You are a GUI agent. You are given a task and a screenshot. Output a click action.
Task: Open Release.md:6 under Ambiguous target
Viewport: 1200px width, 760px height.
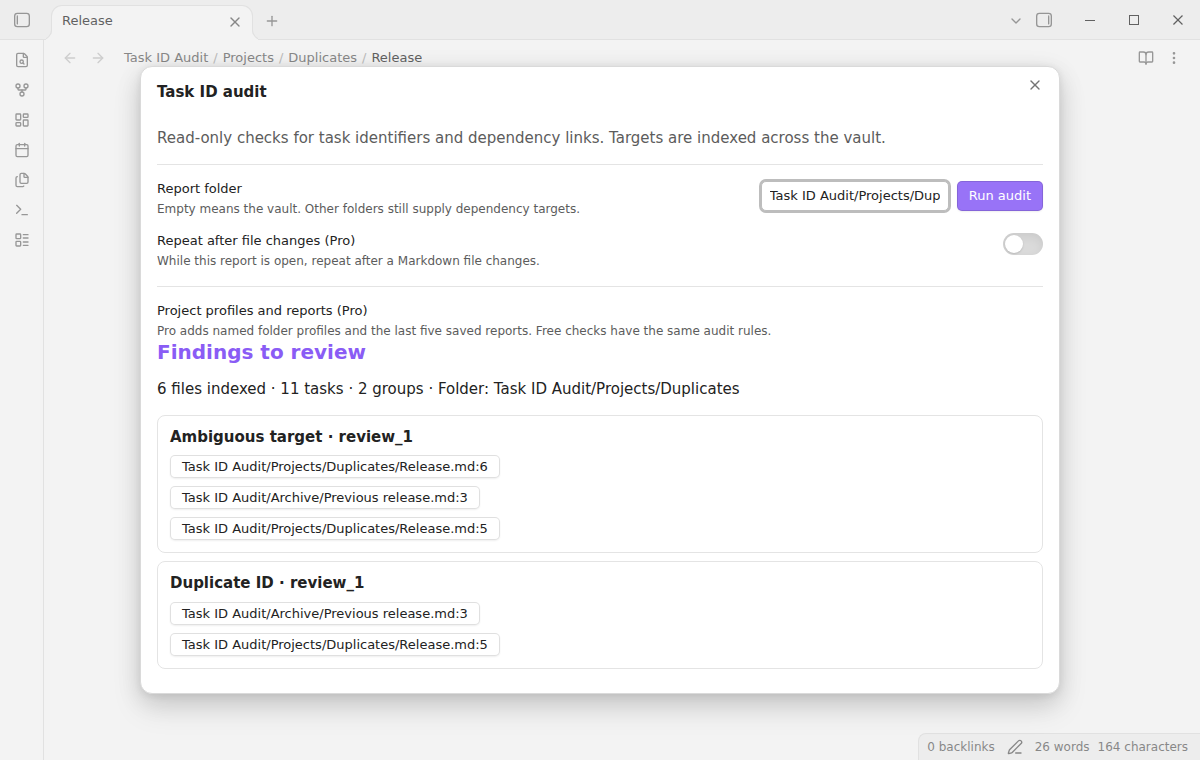tap(335, 467)
